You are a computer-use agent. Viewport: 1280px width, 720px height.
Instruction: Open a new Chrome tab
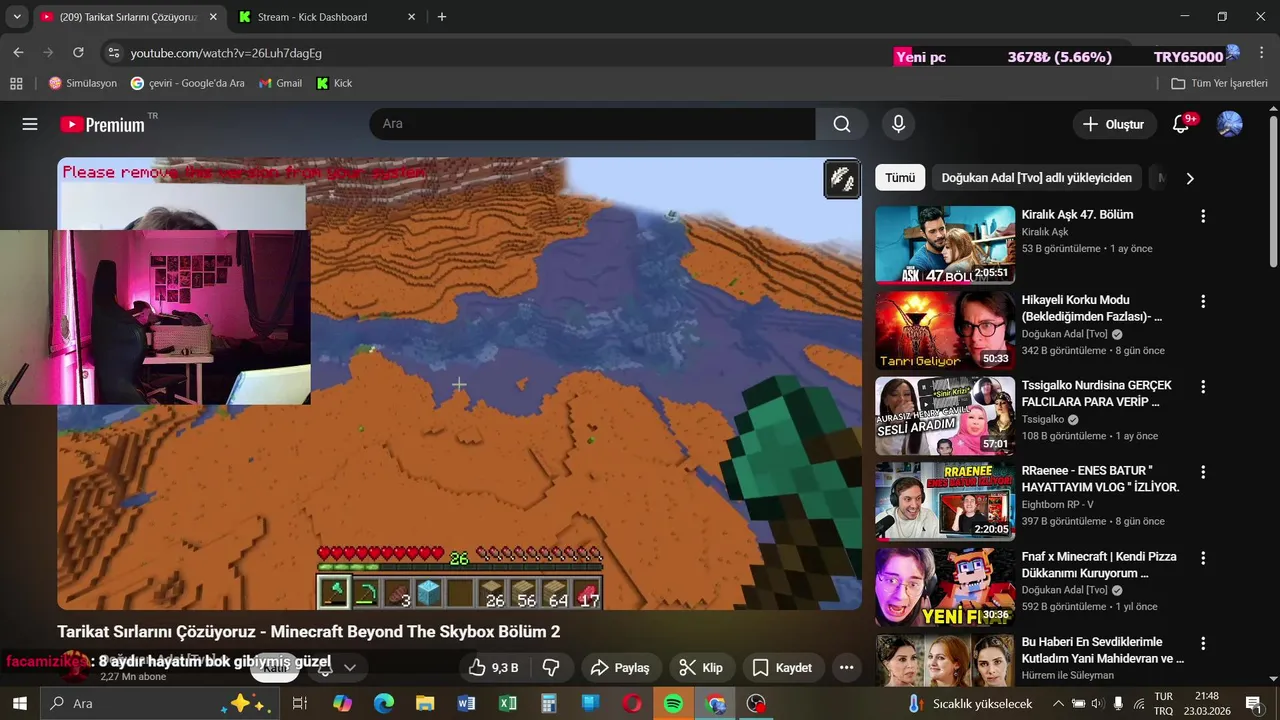[442, 17]
